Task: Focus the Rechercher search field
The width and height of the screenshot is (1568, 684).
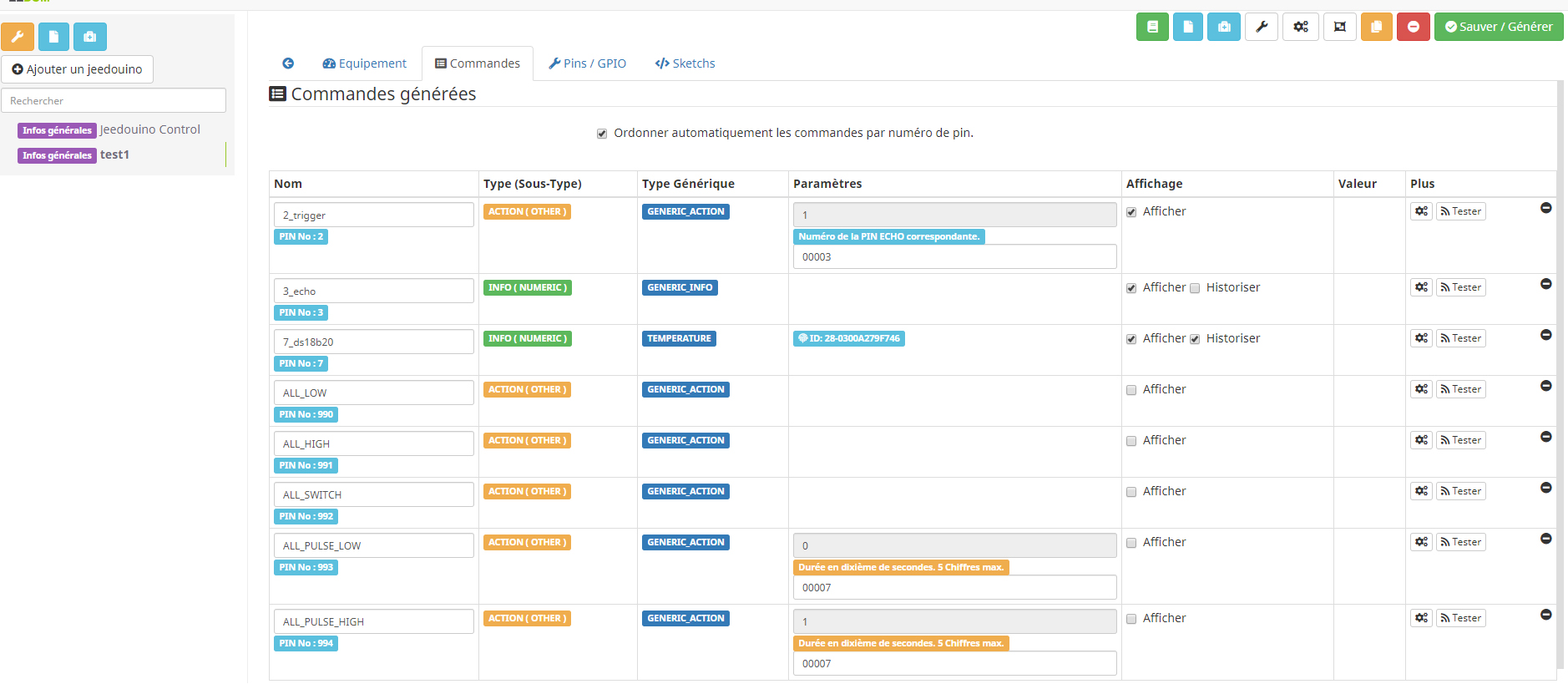Action: [114, 100]
